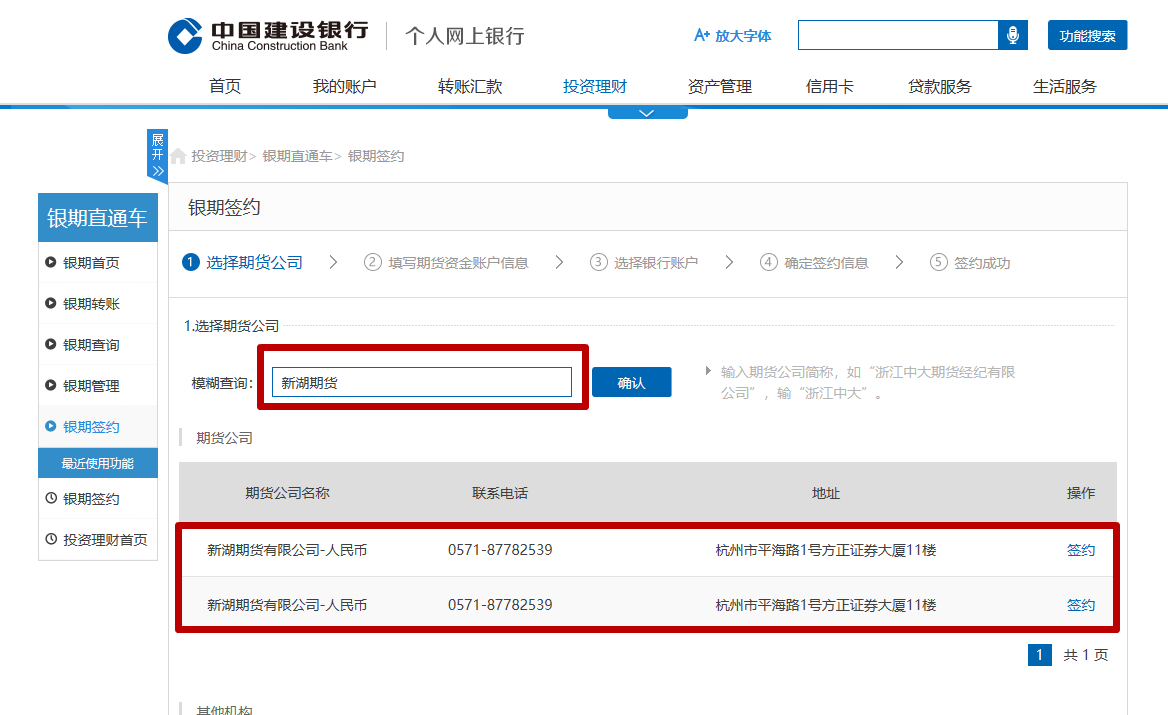This screenshot has height=715, width=1168.
Task: Open the 我的账户 menu
Action: [344, 86]
